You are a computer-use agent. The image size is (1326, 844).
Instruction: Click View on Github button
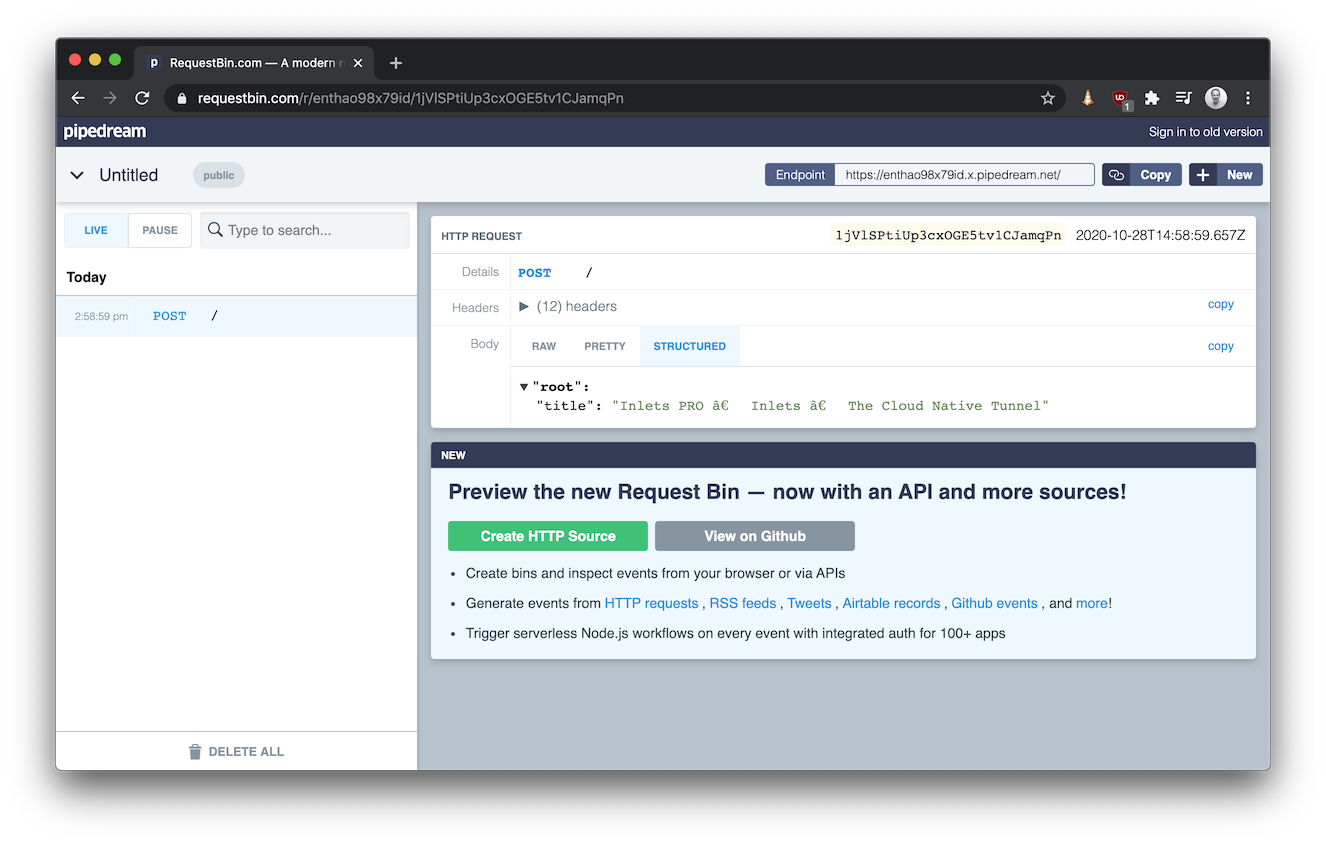tap(755, 536)
